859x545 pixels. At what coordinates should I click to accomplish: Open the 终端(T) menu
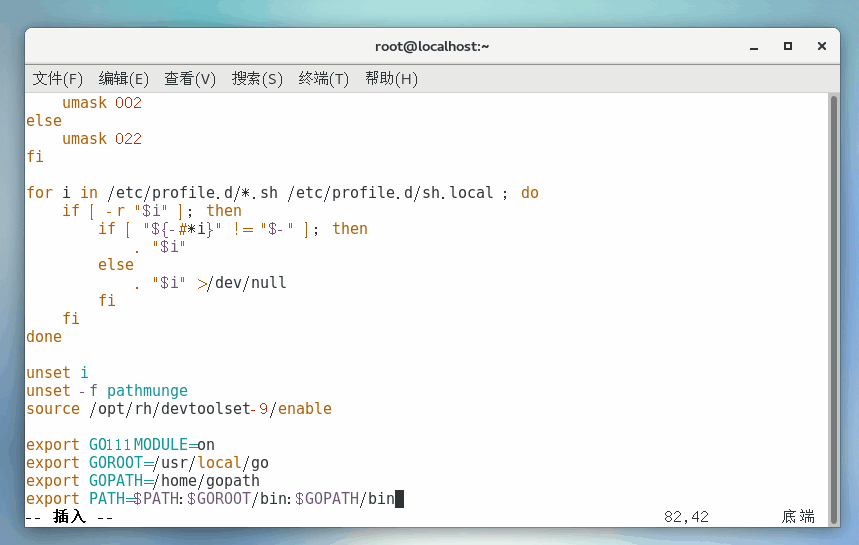[324, 79]
